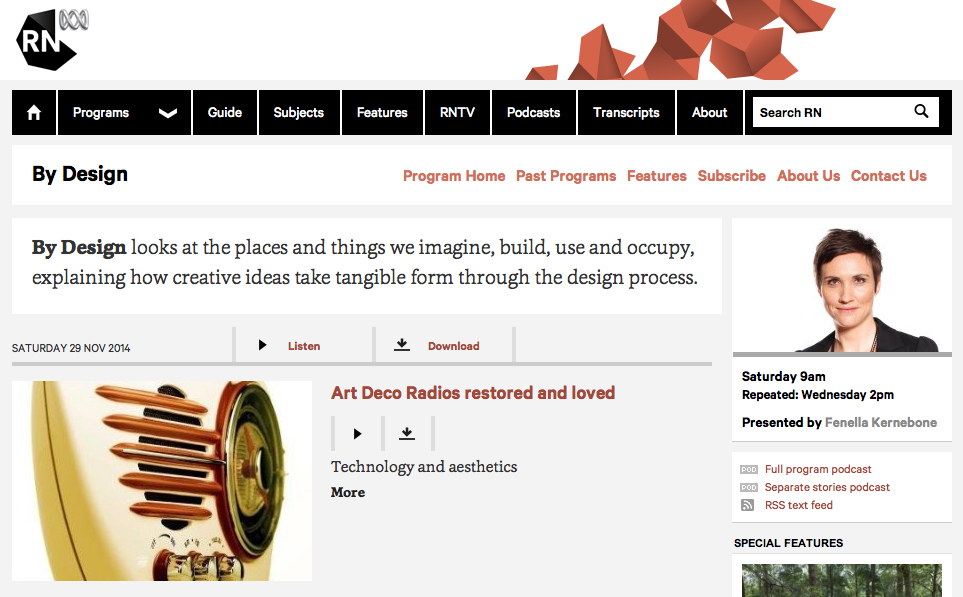
Task: Click Full program podcast POD icon
Action: click(748, 470)
